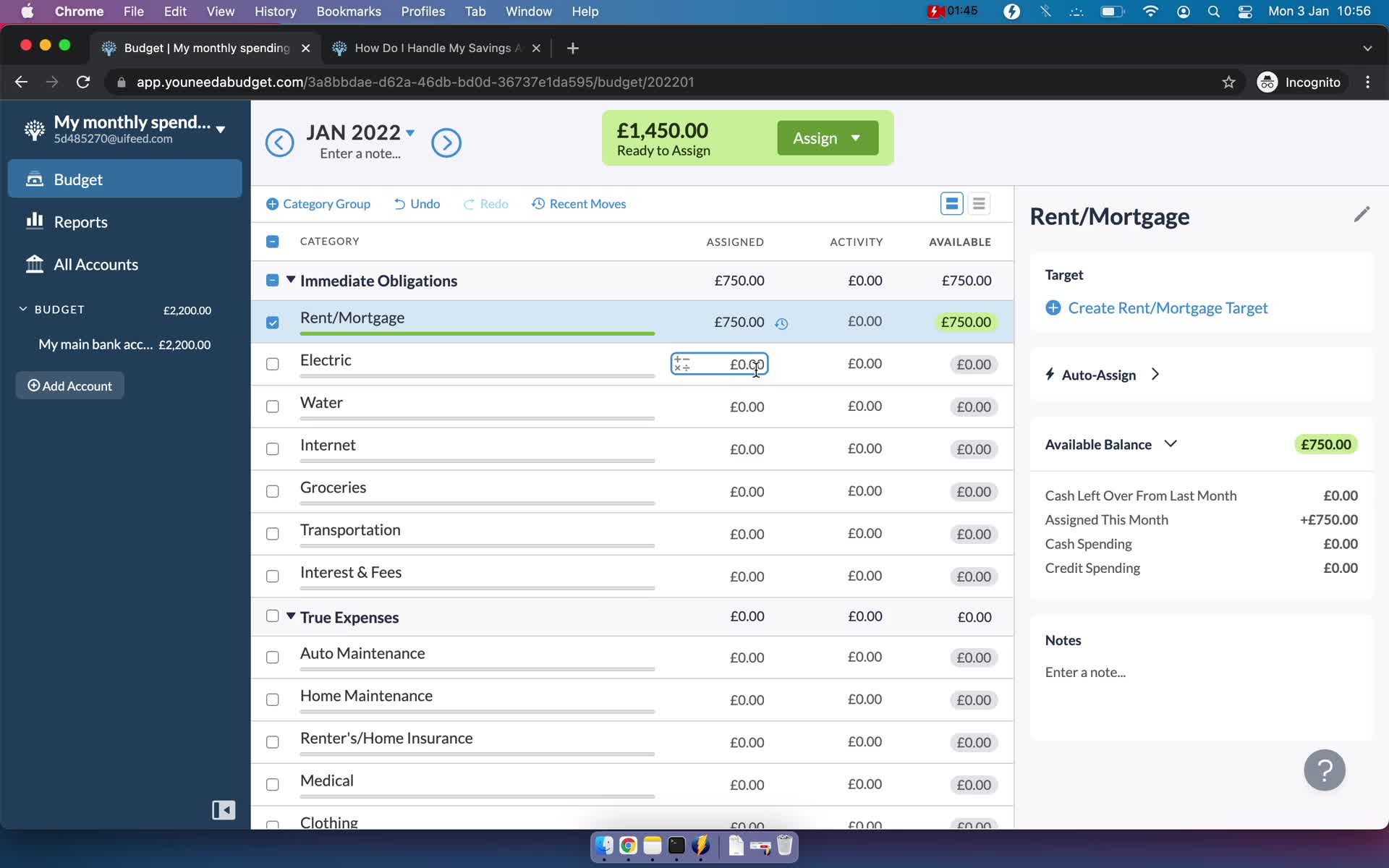Click the JAN 2022 month dropdown
Image resolution: width=1389 pixels, height=868 pixels.
click(x=362, y=132)
